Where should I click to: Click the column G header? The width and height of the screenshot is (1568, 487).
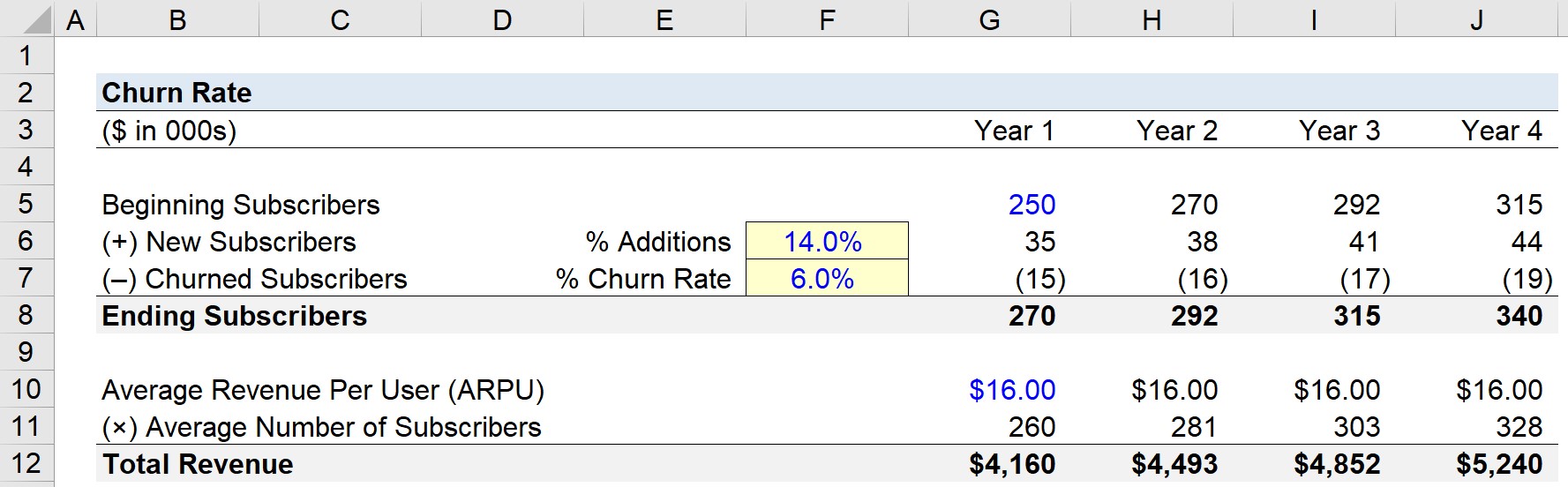point(989,19)
